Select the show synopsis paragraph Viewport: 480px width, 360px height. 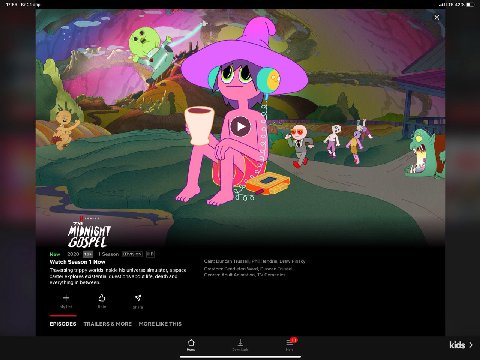point(118,276)
